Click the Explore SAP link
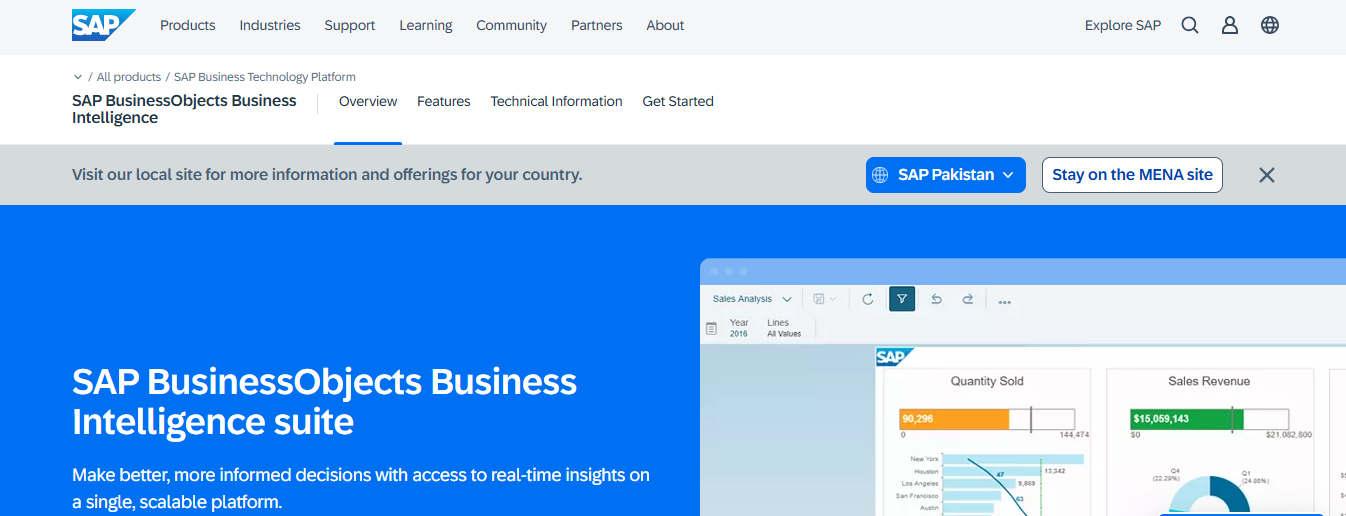This screenshot has width=1346, height=516. click(x=1123, y=25)
